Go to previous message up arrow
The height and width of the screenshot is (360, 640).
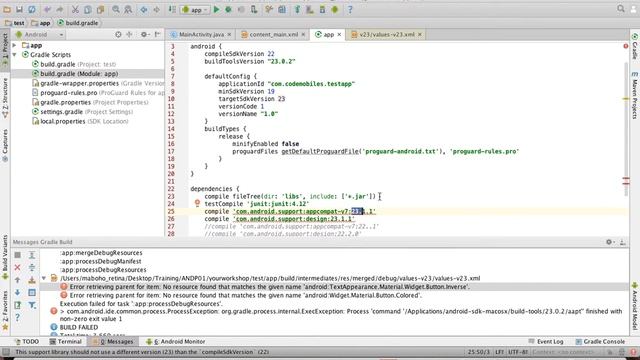pyautogui.click(x=18, y=280)
